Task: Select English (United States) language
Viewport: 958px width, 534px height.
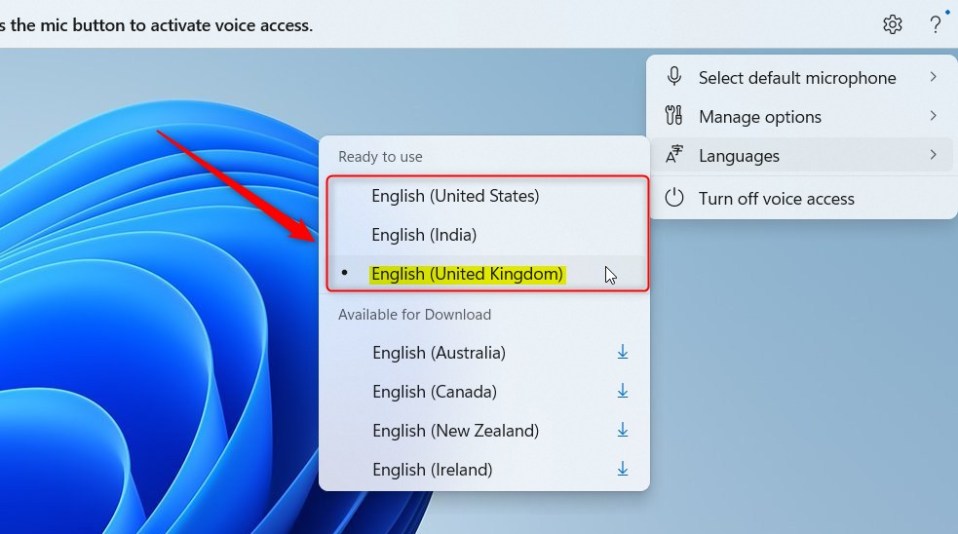Action: (x=486, y=196)
